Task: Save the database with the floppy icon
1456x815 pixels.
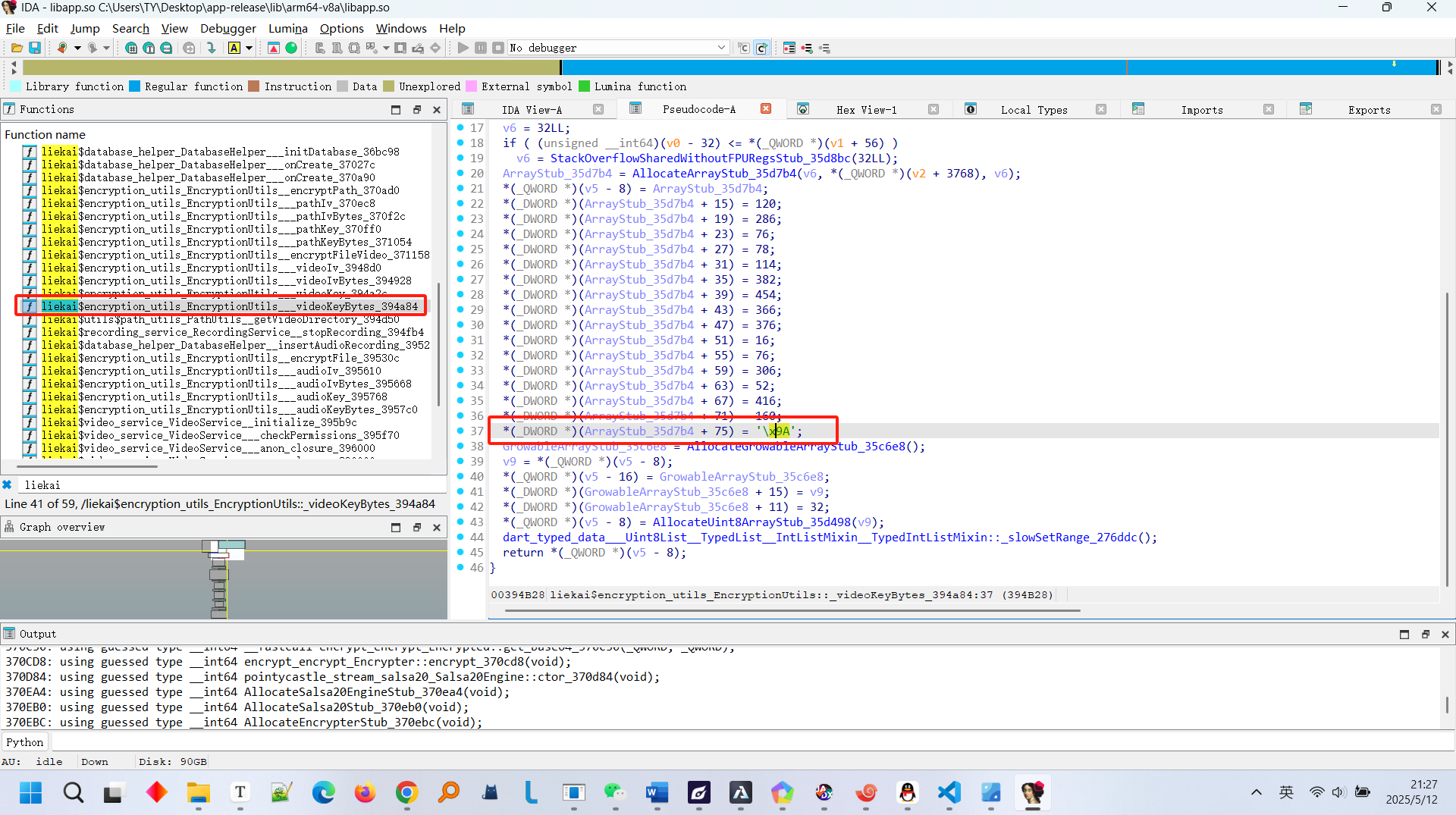Action: point(35,48)
